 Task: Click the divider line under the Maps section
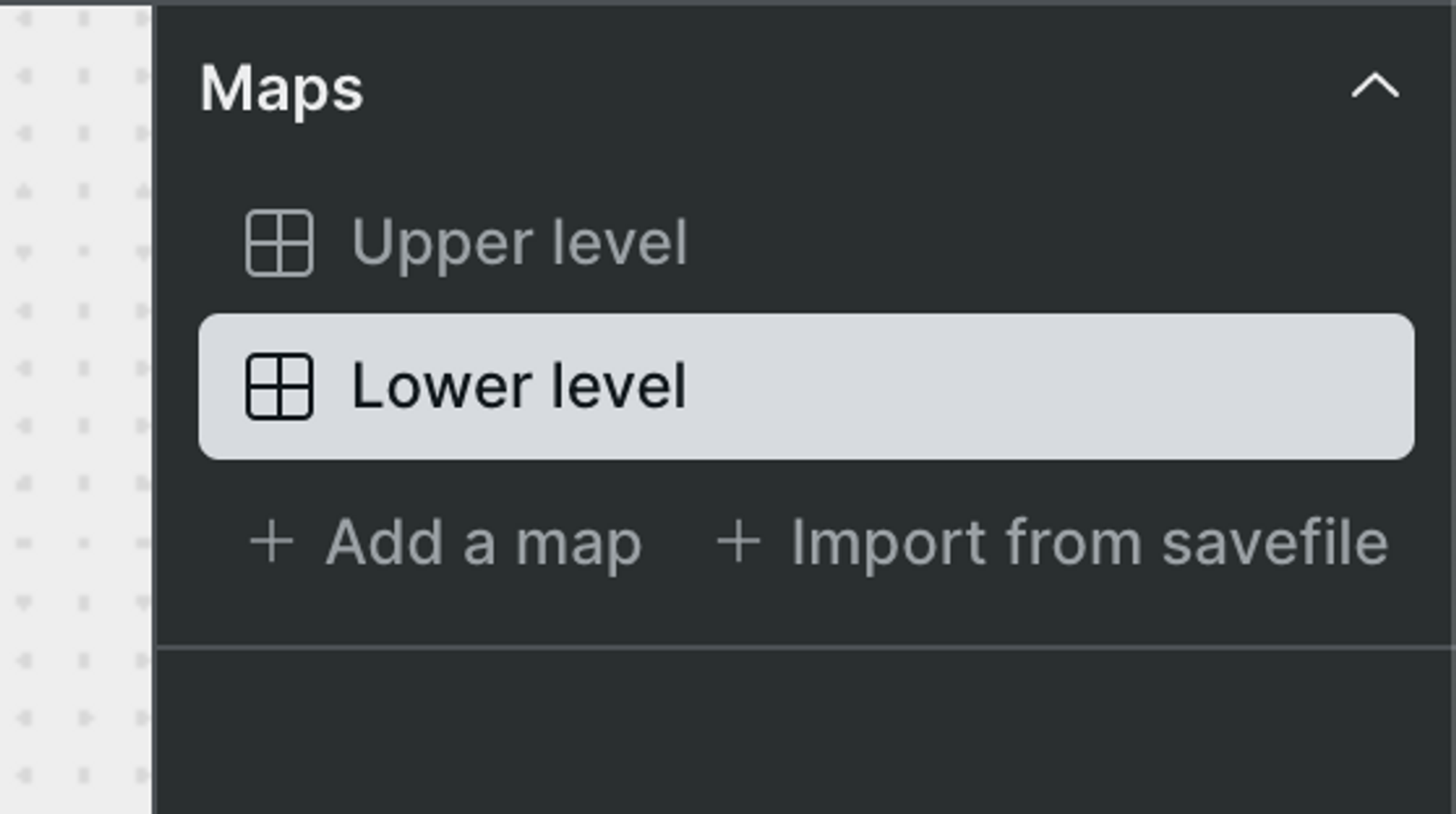tap(801, 646)
